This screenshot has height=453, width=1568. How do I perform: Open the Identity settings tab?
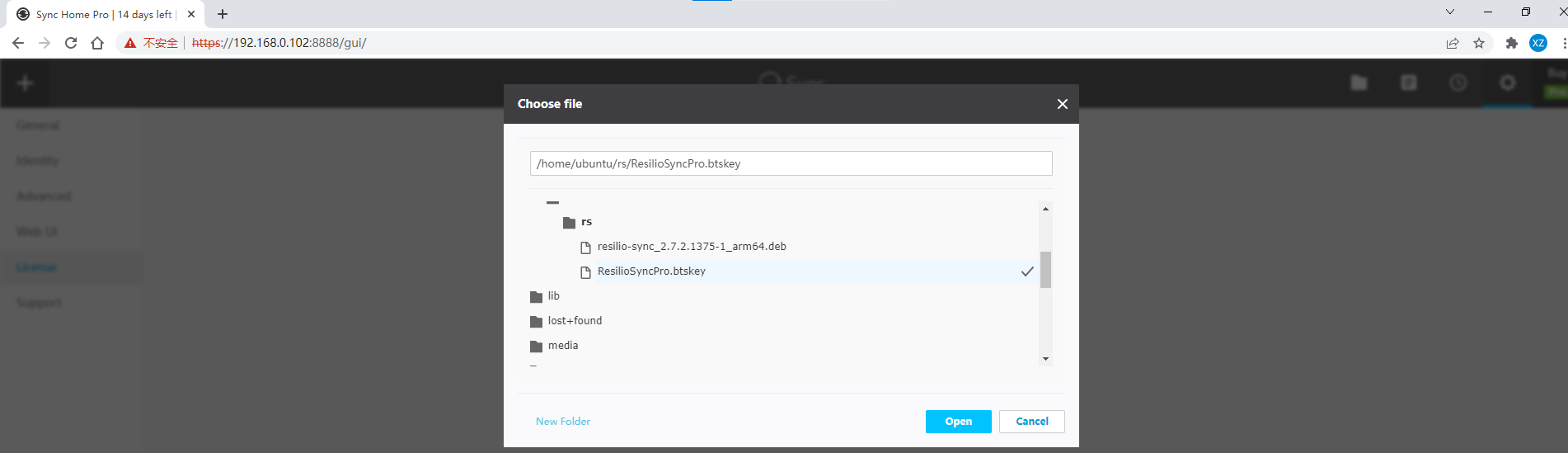point(38,161)
